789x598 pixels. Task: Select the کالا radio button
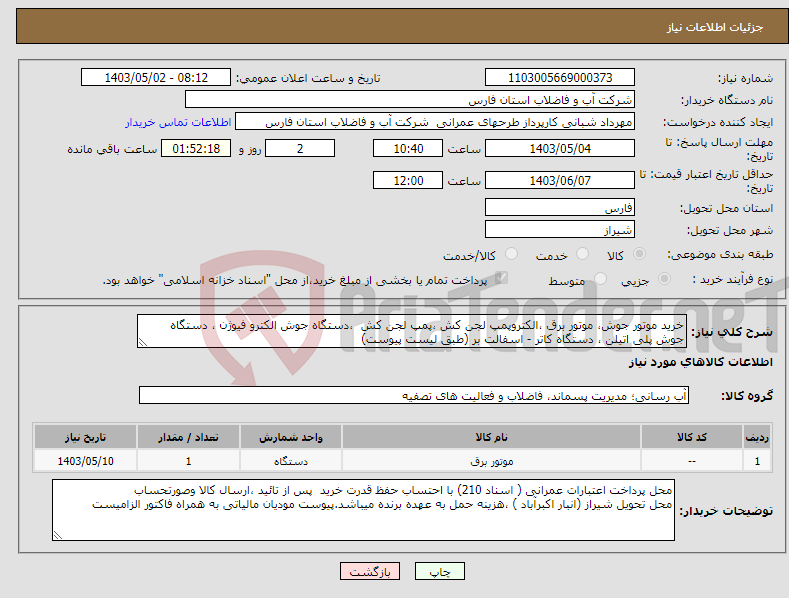tap(639, 254)
